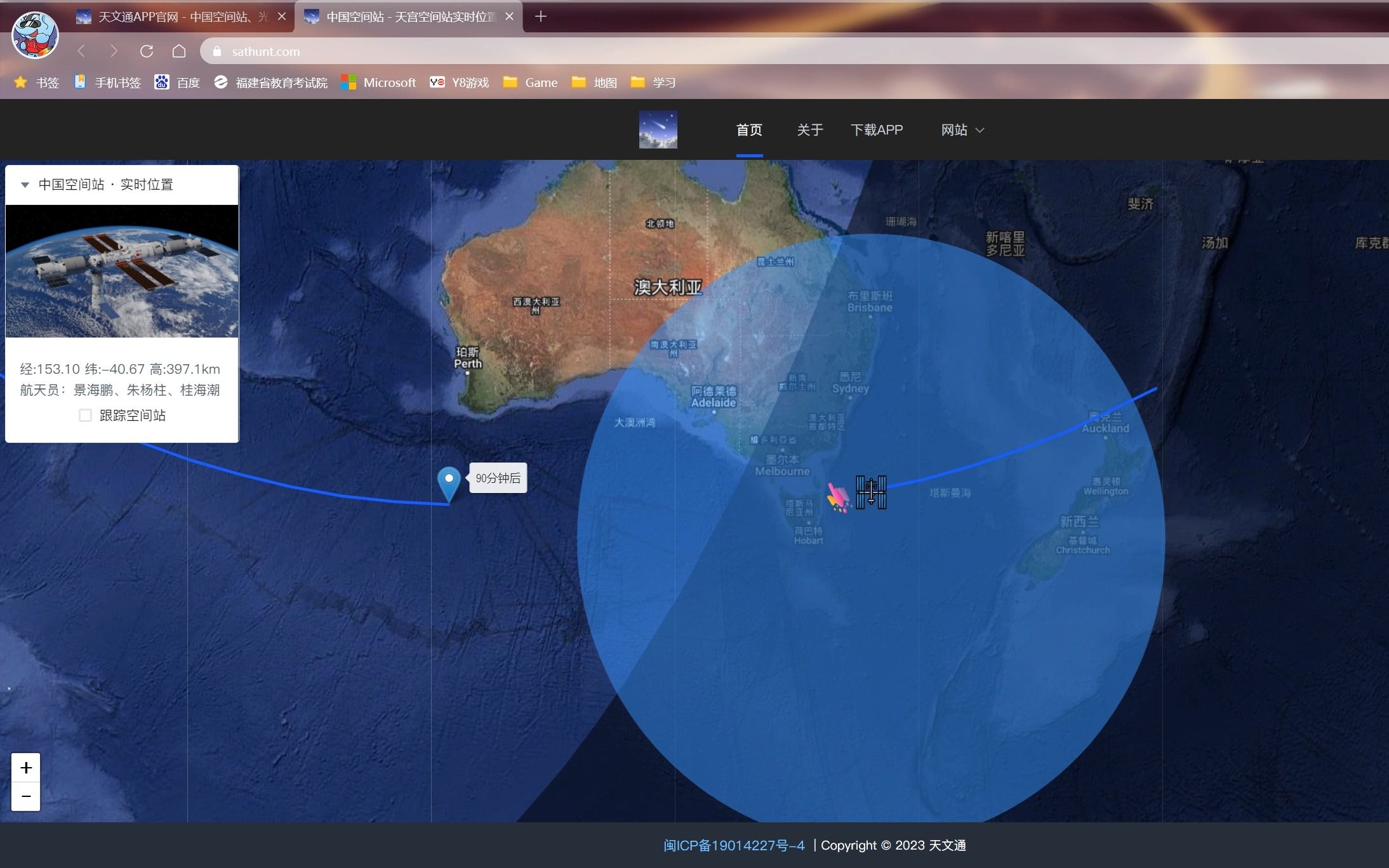1389x868 pixels.
Task: Click the browser back arrow
Action: pyautogui.click(x=81, y=51)
